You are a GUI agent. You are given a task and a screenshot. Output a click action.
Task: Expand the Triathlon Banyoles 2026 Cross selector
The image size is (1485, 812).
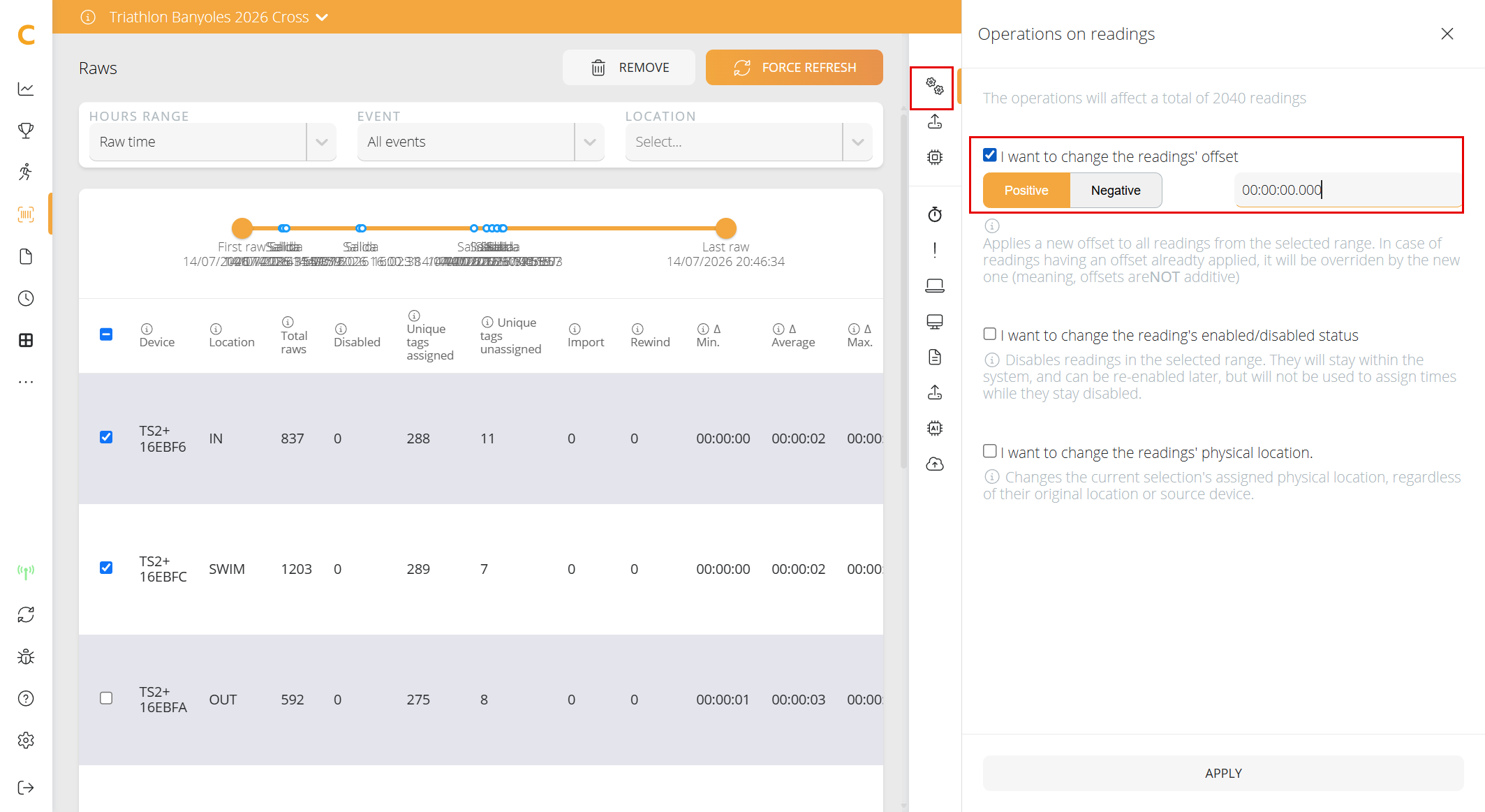click(x=219, y=17)
